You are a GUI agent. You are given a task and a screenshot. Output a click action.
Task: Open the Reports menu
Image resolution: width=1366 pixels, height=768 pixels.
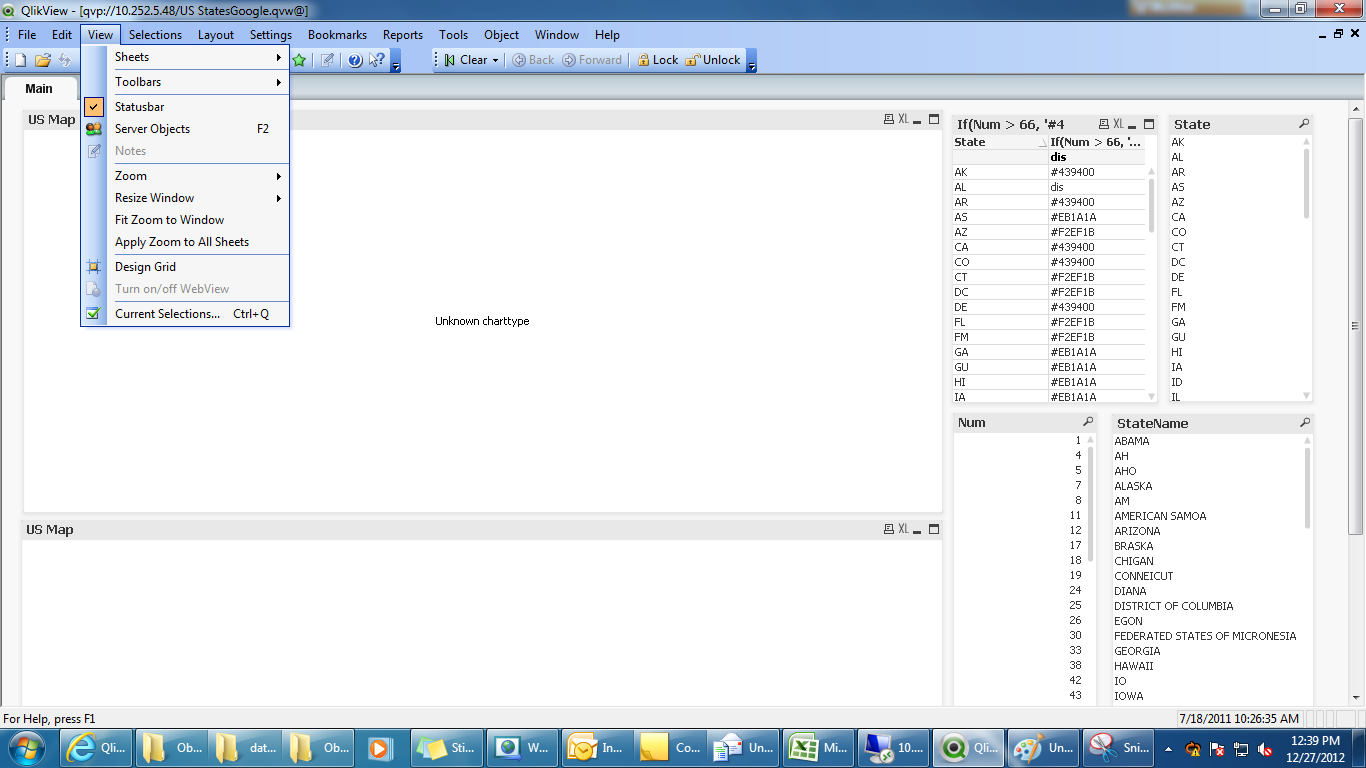(x=403, y=34)
